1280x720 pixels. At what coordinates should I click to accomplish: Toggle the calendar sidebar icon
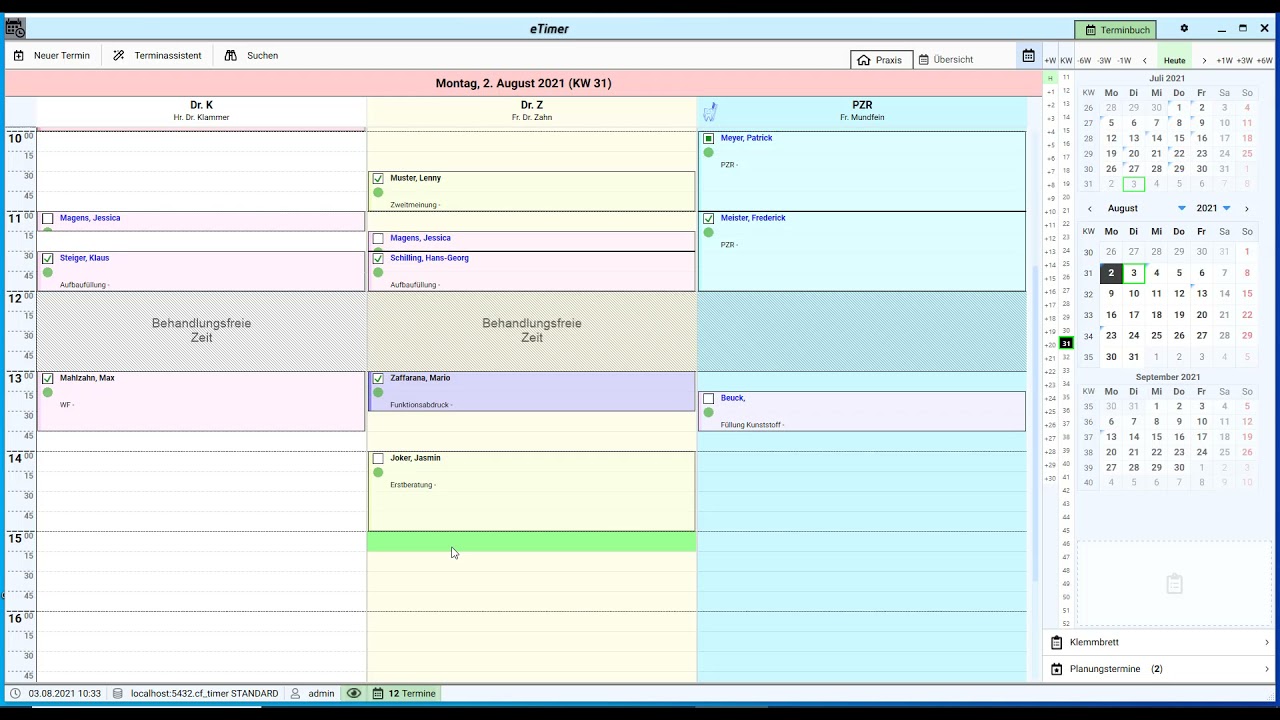click(x=1028, y=56)
